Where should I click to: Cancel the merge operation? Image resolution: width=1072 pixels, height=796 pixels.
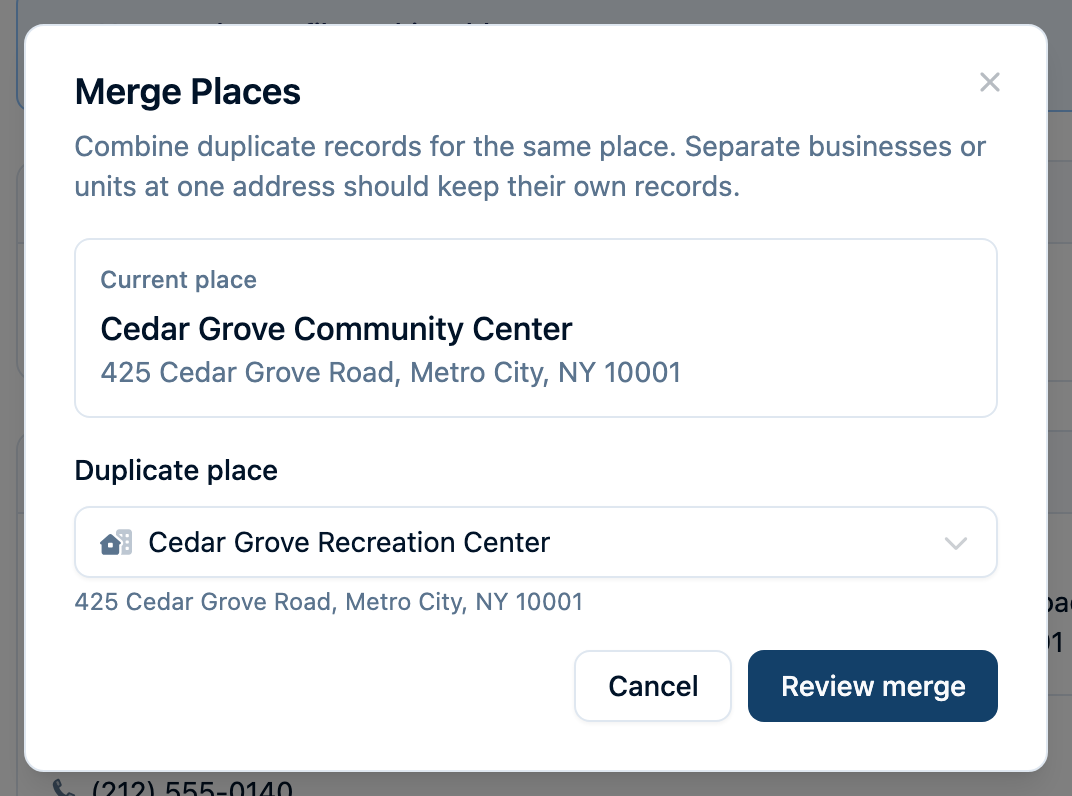click(653, 686)
